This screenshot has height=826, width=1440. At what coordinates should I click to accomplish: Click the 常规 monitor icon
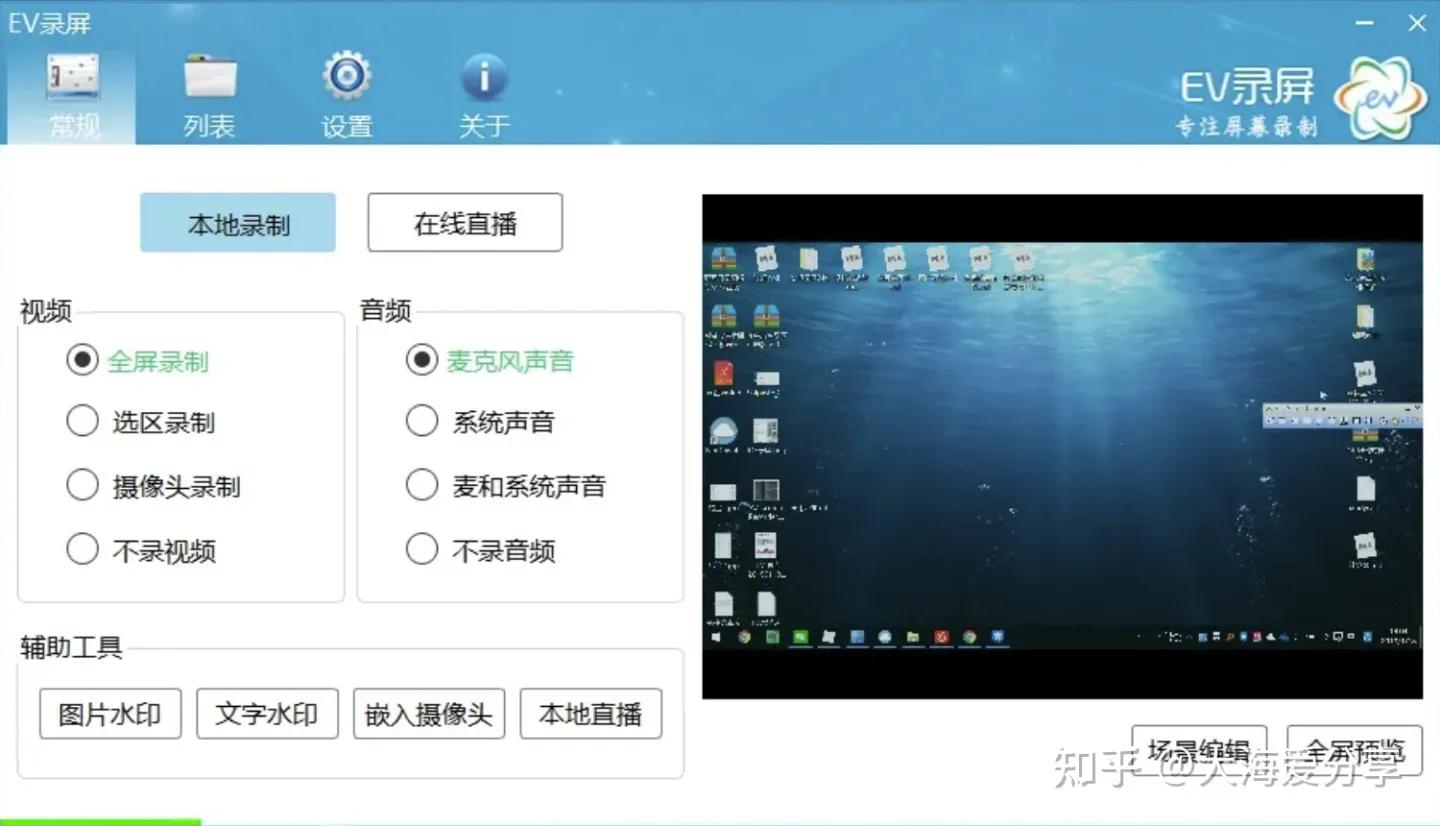tap(71, 75)
